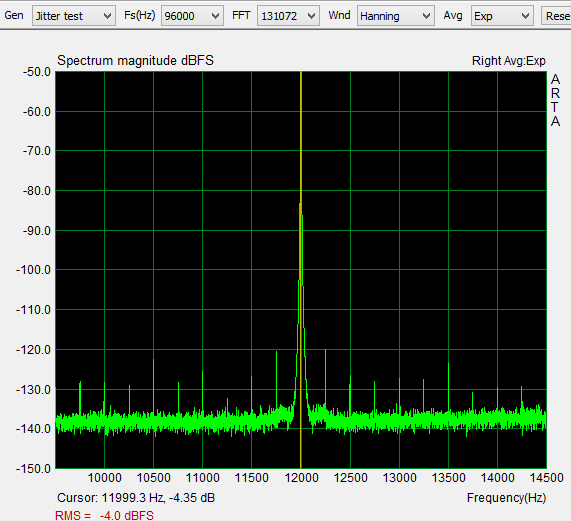This screenshot has width=571, height=521.
Task: Open the Gen generator dropdown showing Jitter test
Action: 74,16
